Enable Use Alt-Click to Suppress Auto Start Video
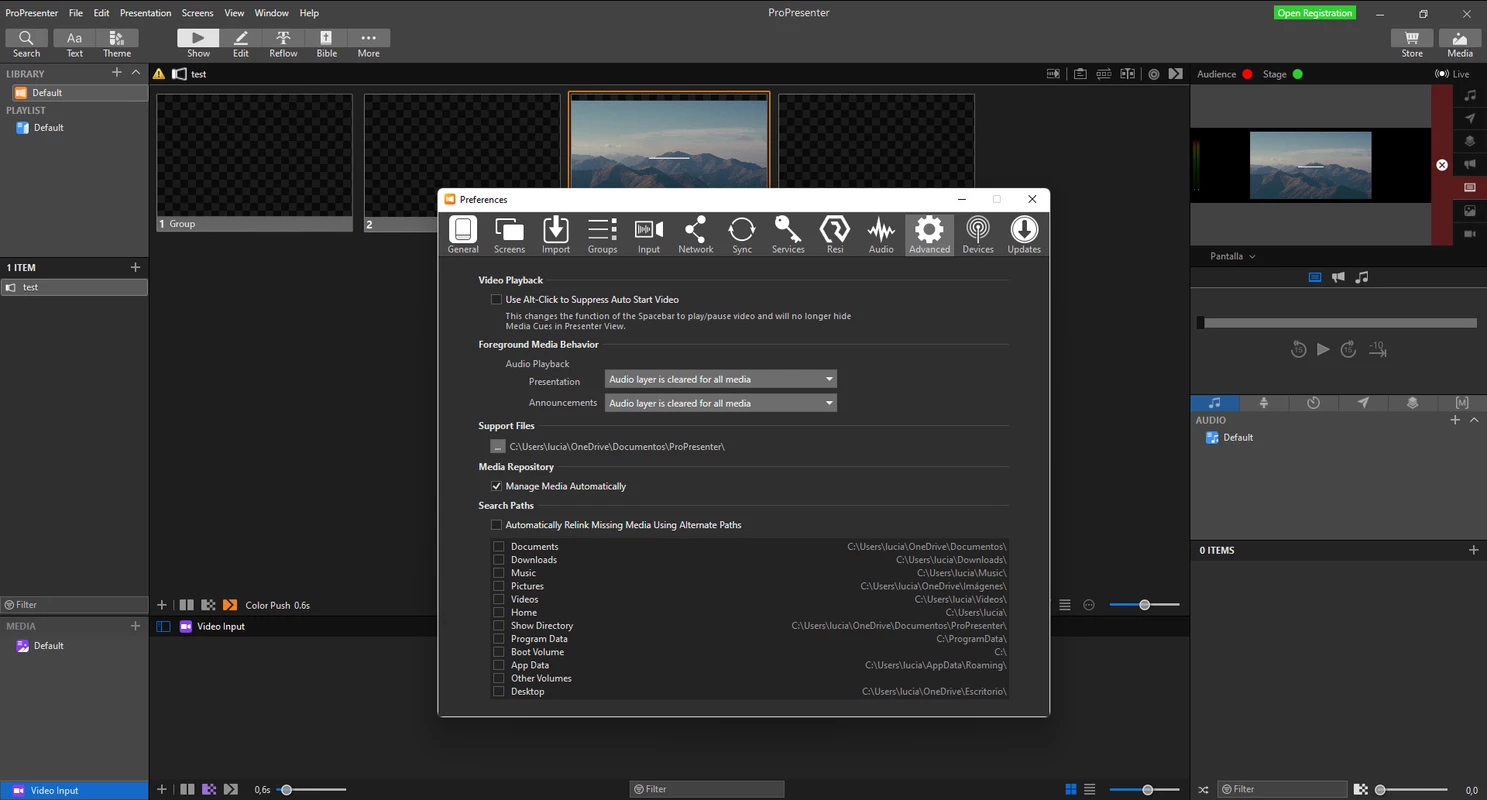The height and width of the screenshot is (800, 1487). (x=496, y=299)
